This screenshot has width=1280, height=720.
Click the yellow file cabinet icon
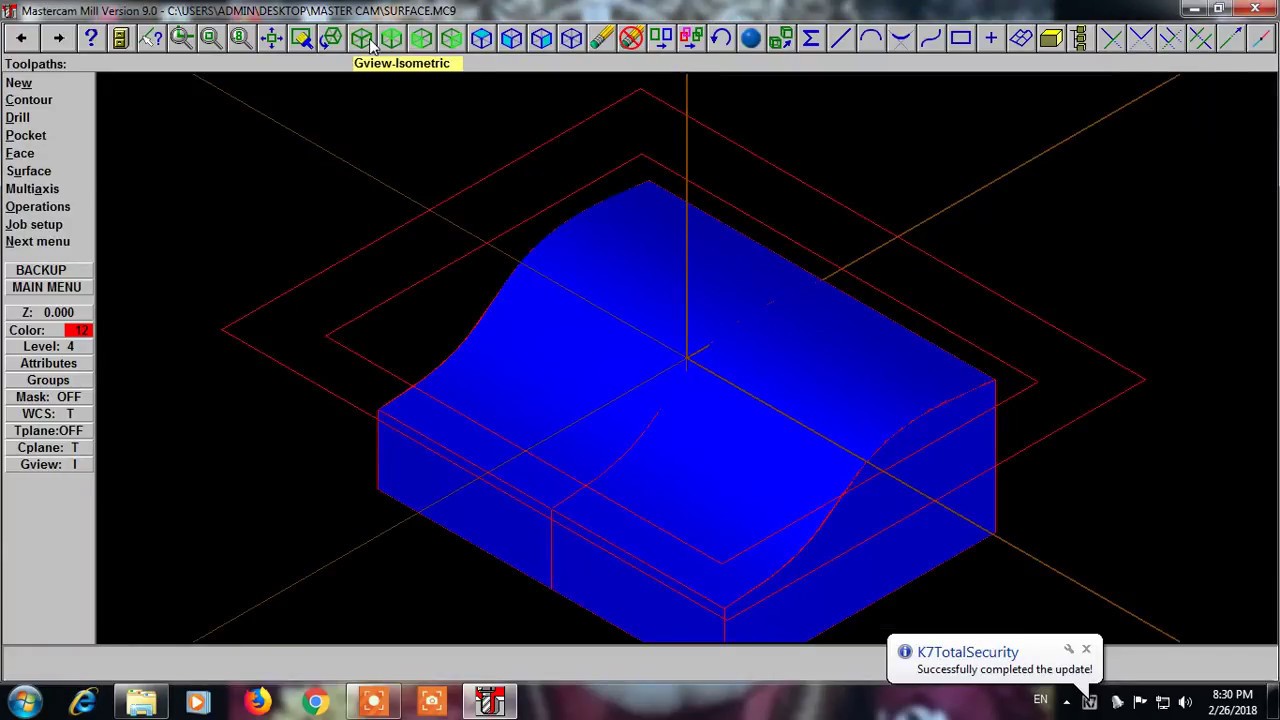[x=120, y=38]
